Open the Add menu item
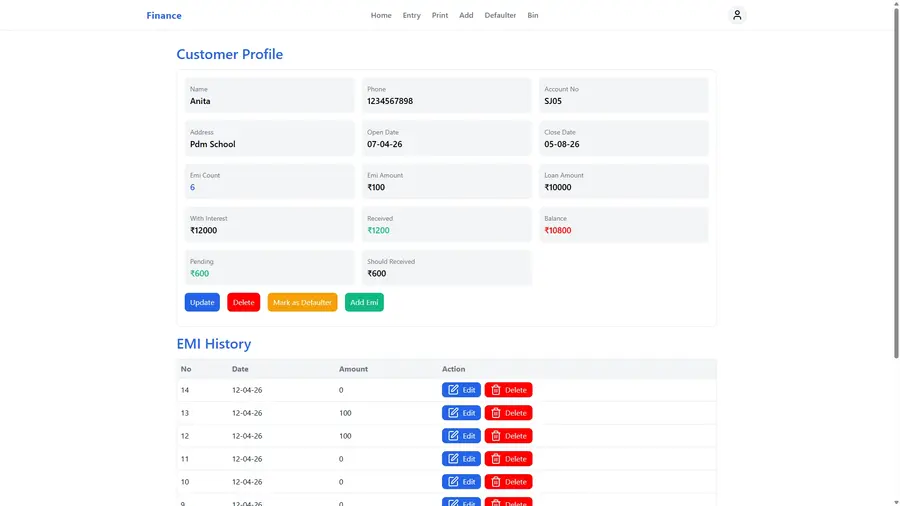The image size is (900, 506). tap(466, 15)
